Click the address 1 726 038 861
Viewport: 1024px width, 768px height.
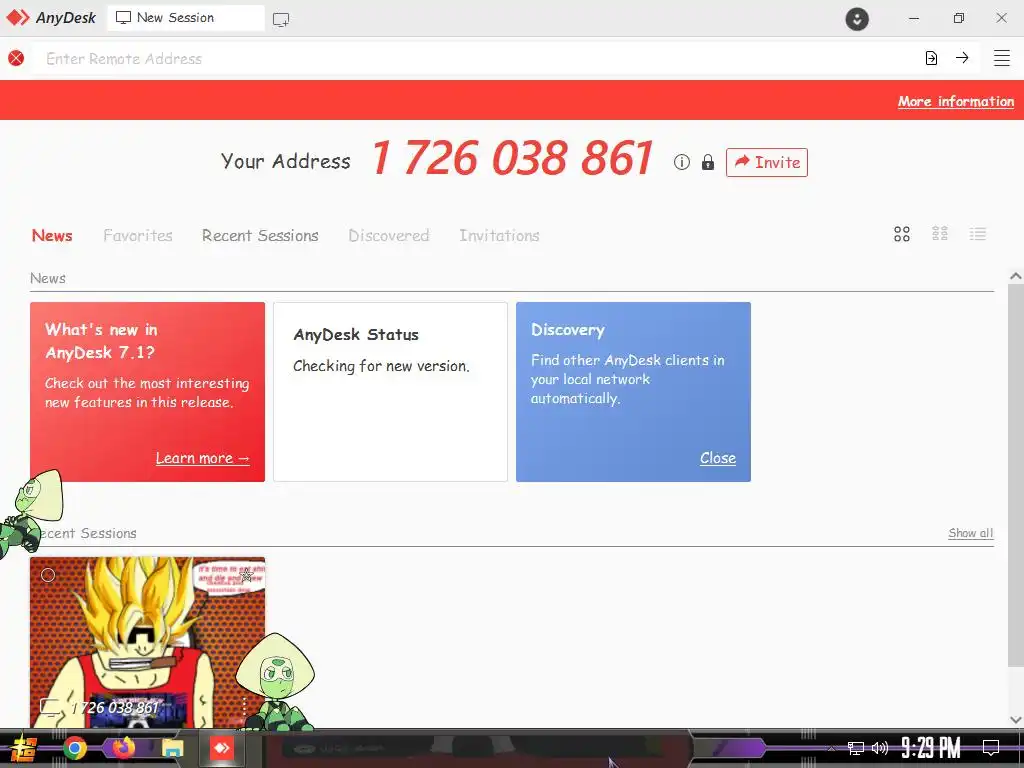click(512, 158)
